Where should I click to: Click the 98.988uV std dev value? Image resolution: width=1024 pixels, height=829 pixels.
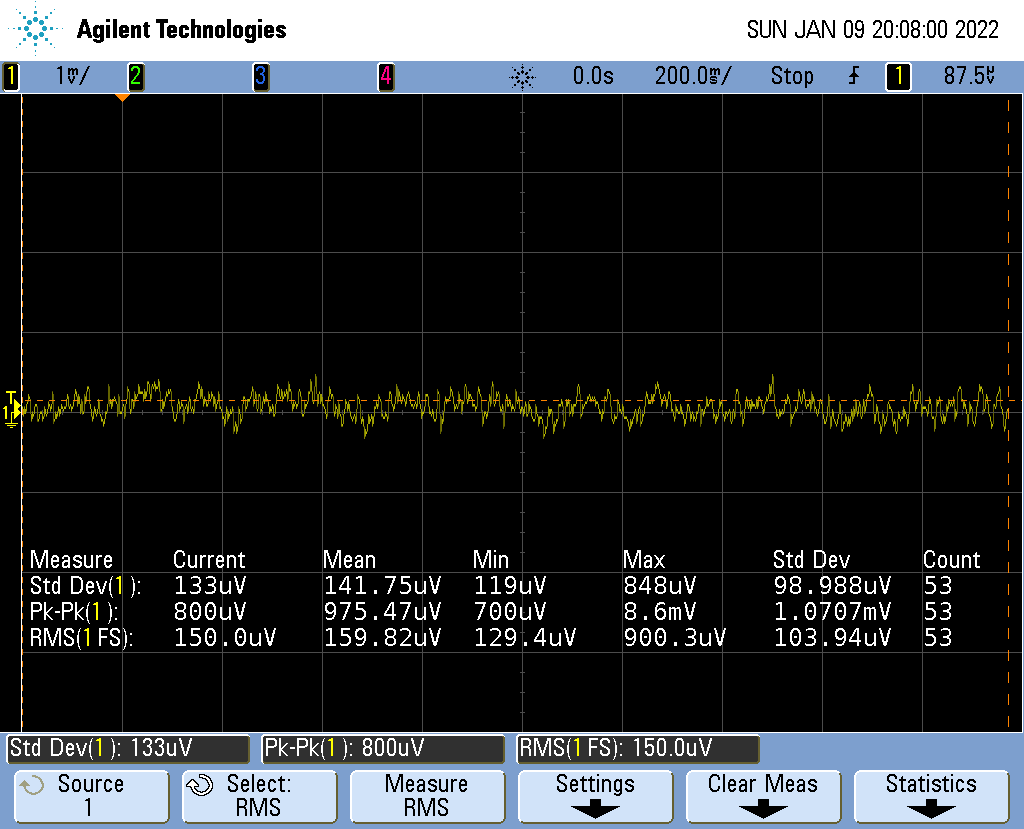833,585
